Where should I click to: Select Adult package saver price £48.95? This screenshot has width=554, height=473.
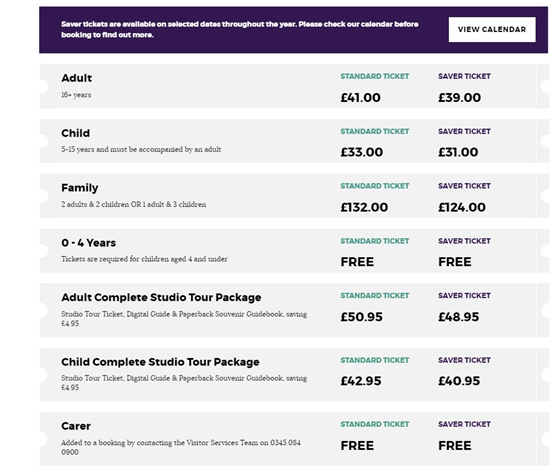pos(459,317)
